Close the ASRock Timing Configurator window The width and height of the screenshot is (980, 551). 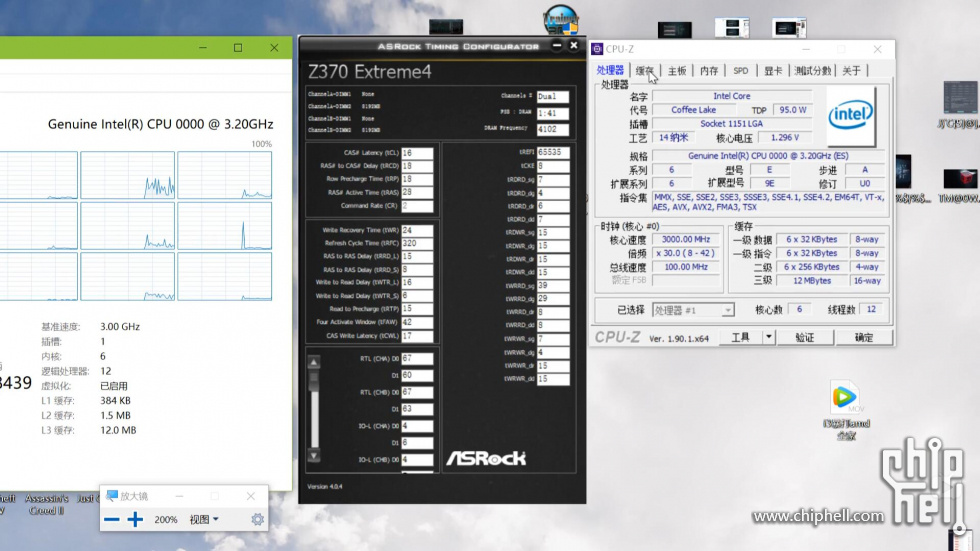click(x=574, y=45)
